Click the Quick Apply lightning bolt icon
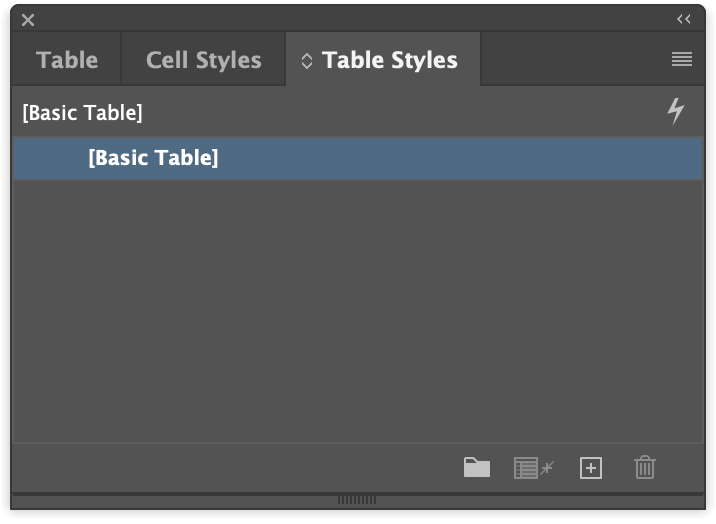The image size is (716, 524). [x=675, y=111]
